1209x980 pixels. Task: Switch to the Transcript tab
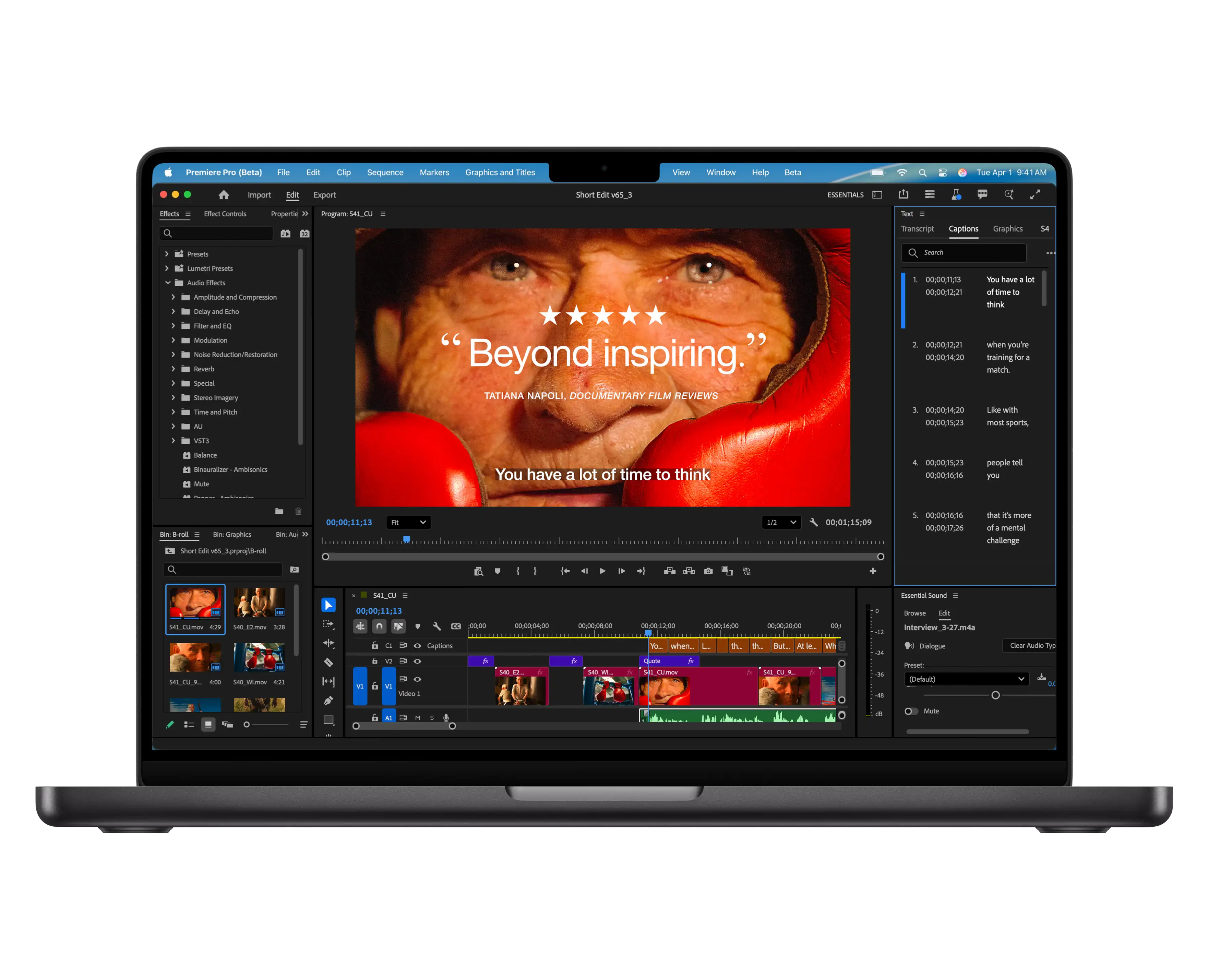917,229
